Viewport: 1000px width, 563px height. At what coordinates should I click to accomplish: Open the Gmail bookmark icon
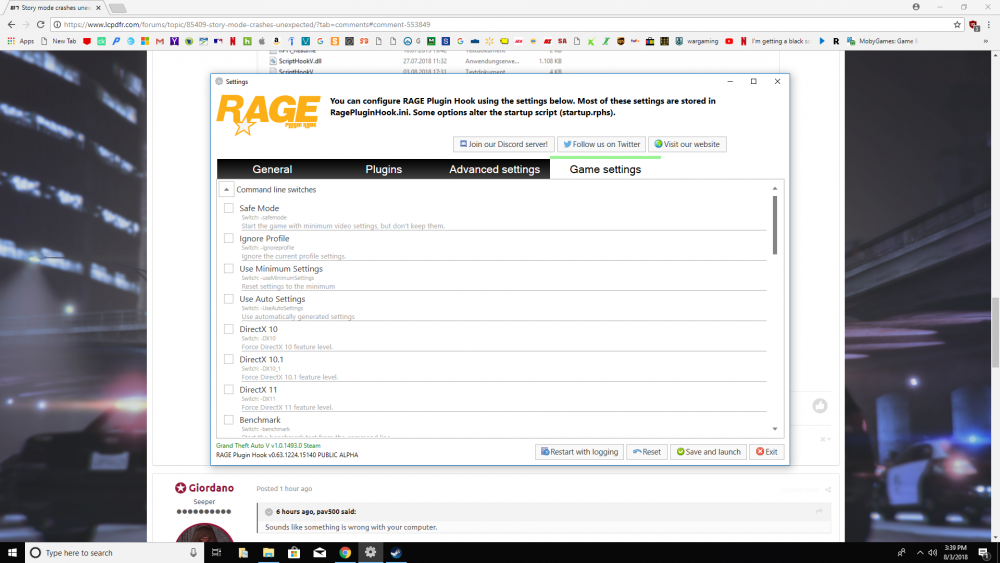[159, 41]
